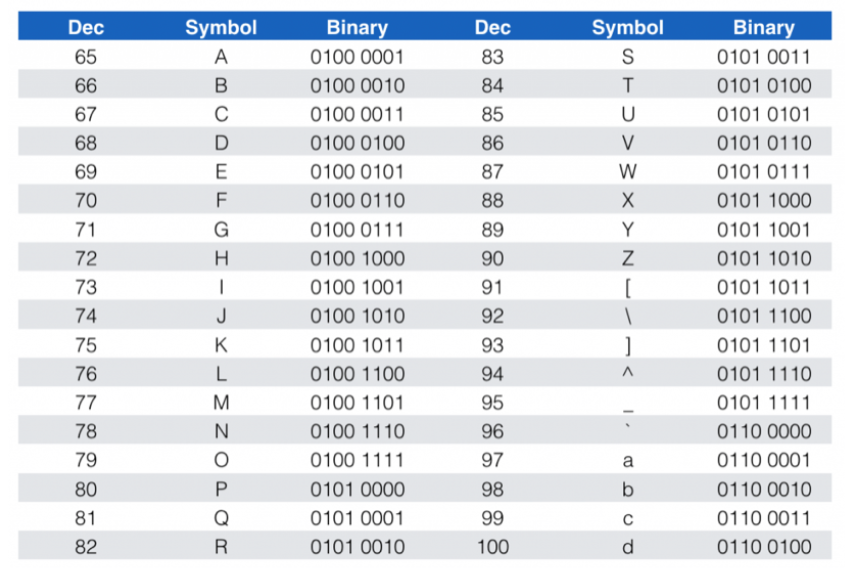Click the decimal value 82 cell

(86, 547)
